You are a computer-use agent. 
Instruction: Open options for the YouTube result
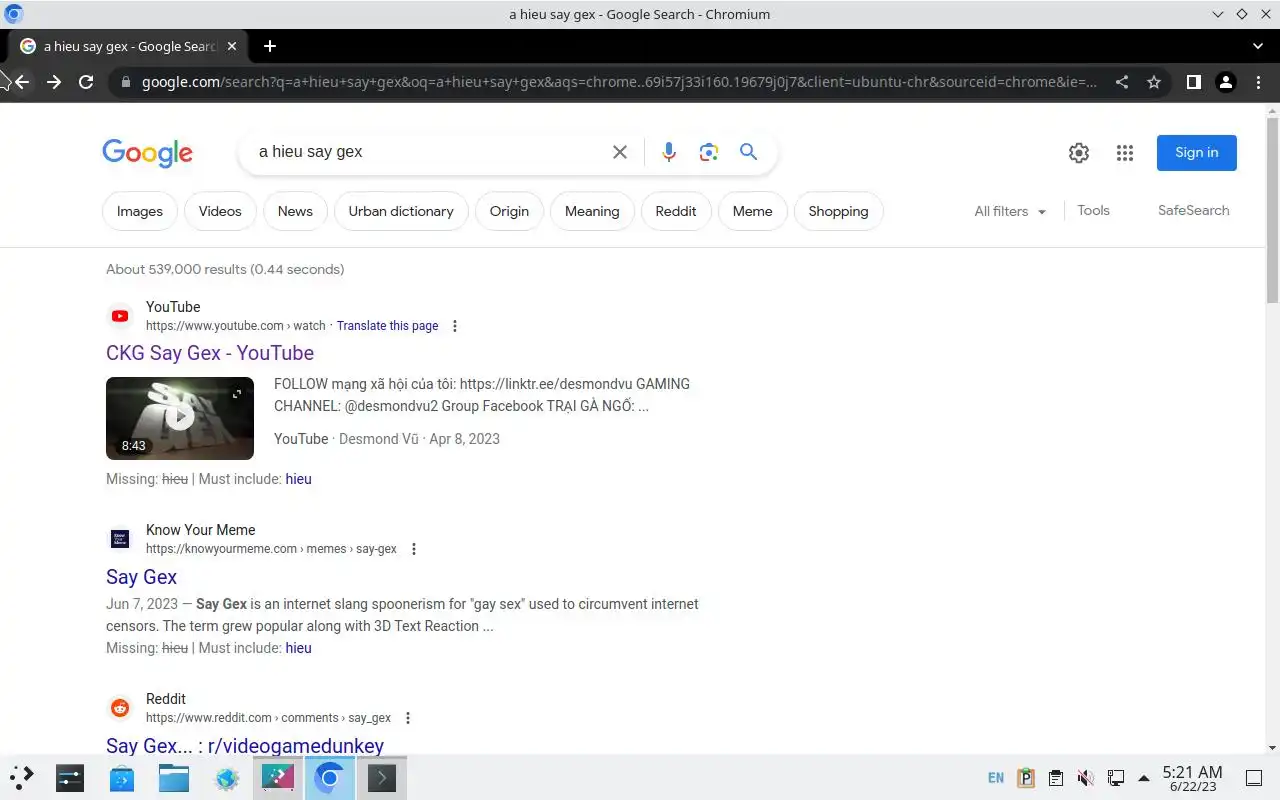[x=455, y=326]
